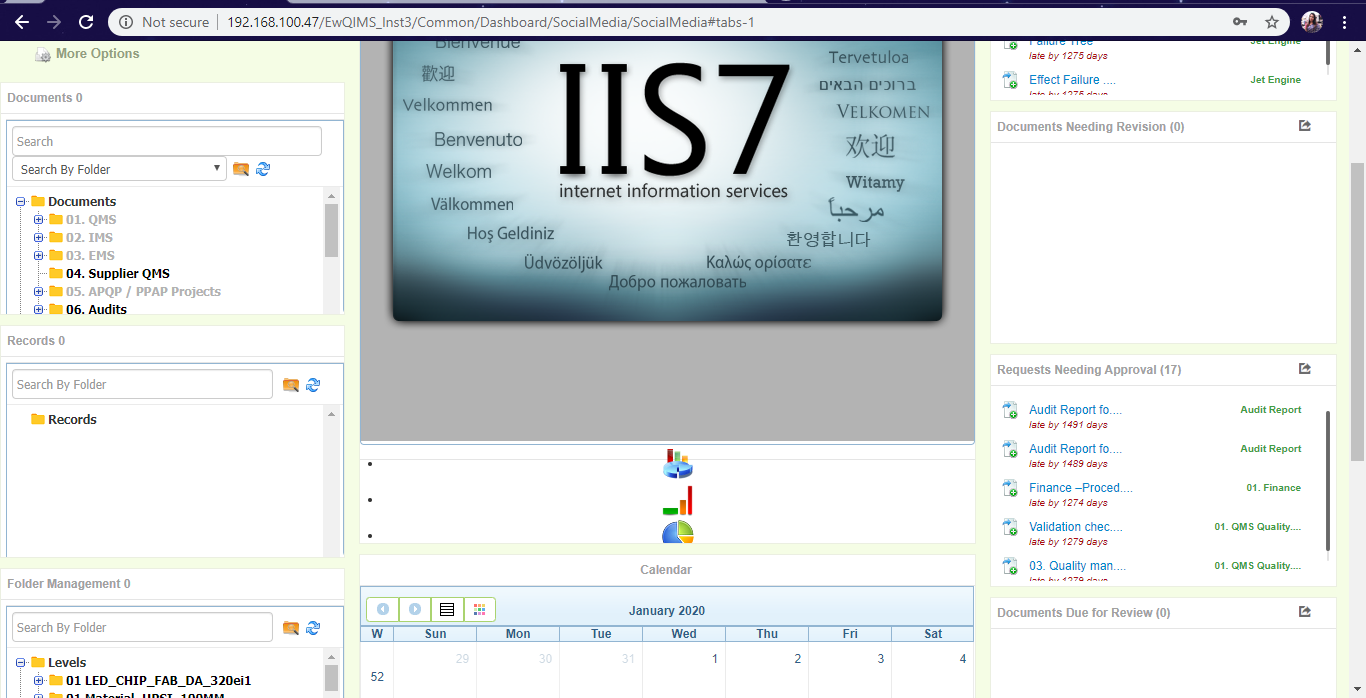1366x698 pixels.
Task: Open the Effect Failure document link
Action: (1072, 80)
